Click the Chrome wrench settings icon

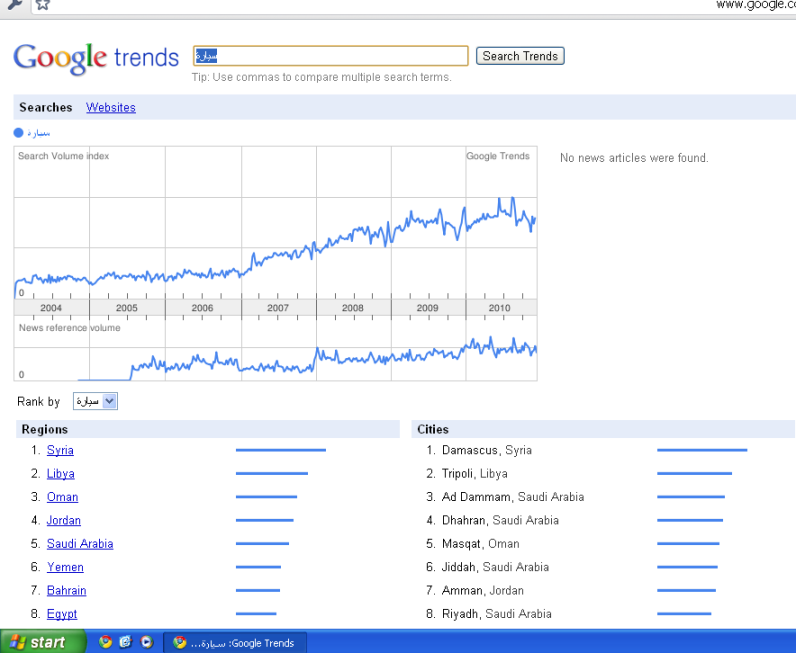(x=14, y=4)
